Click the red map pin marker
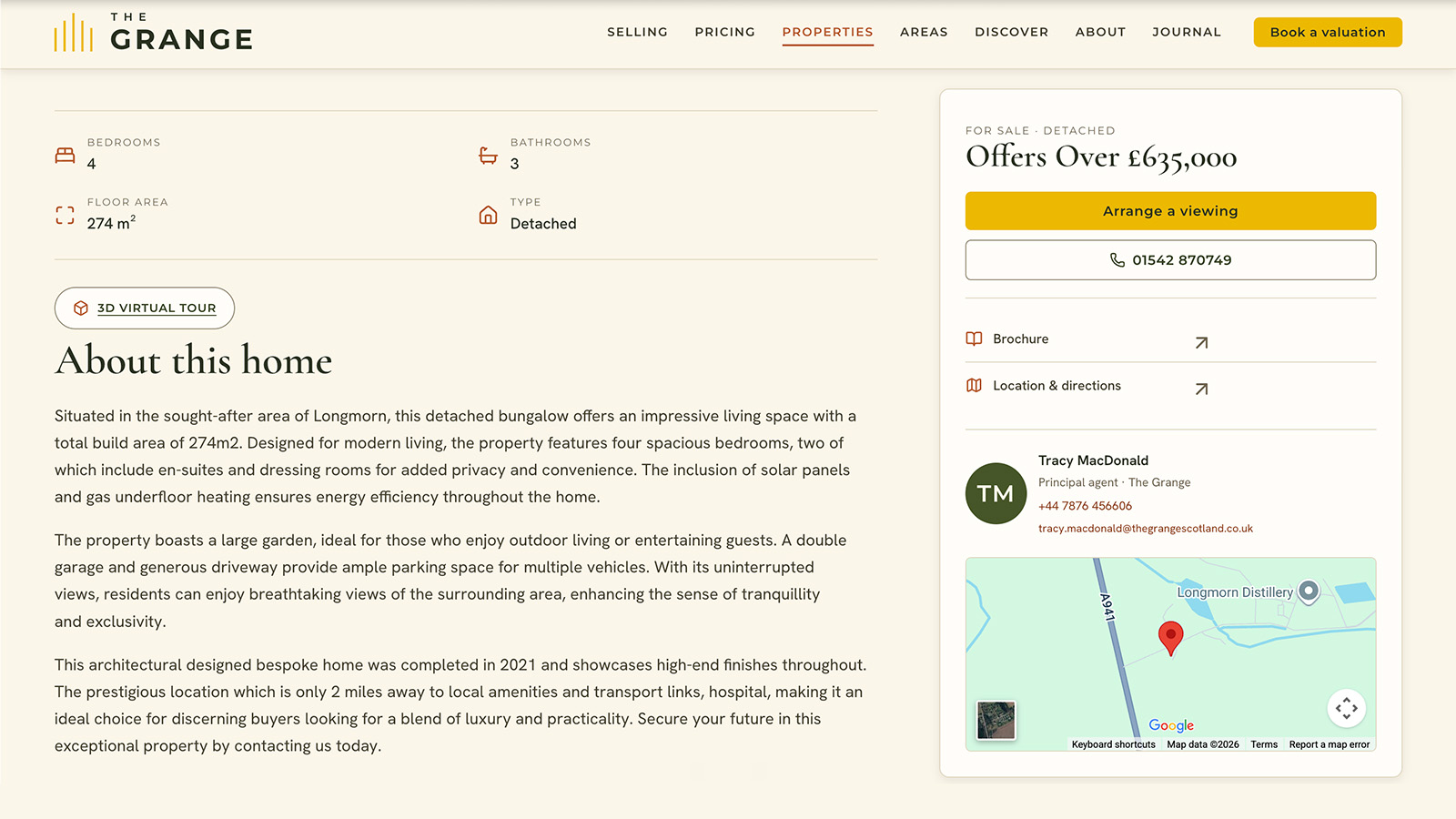Screen dimensions: 1456x819 (x=1170, y=639)
